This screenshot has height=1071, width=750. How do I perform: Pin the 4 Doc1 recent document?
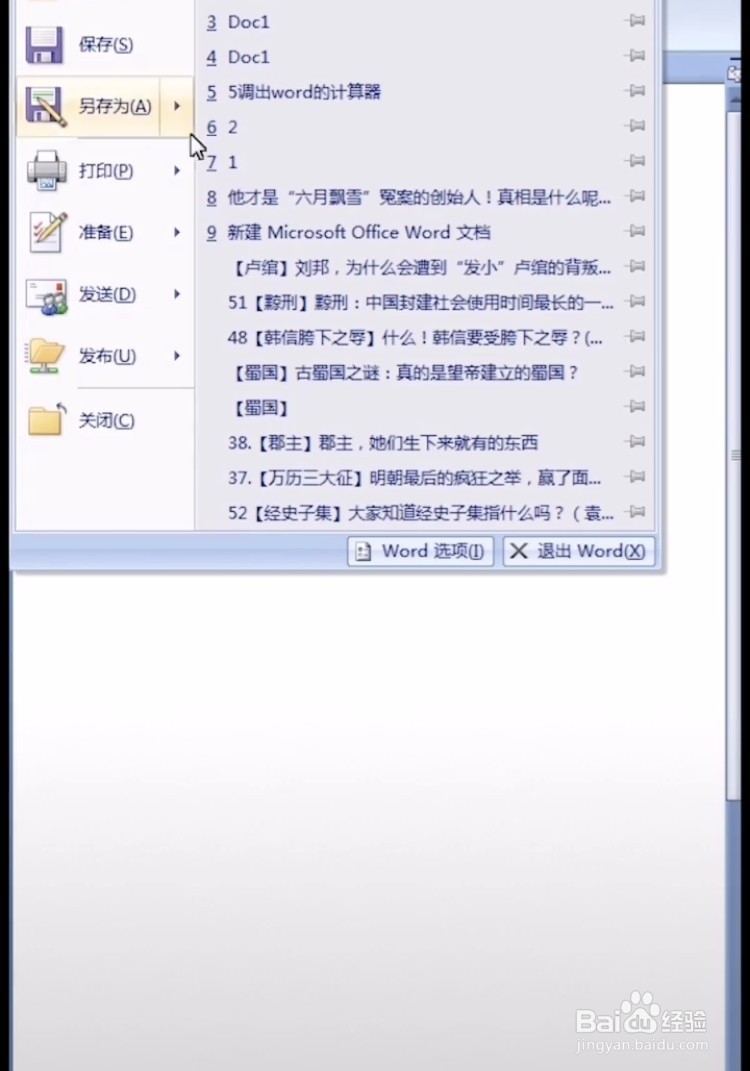635,55
